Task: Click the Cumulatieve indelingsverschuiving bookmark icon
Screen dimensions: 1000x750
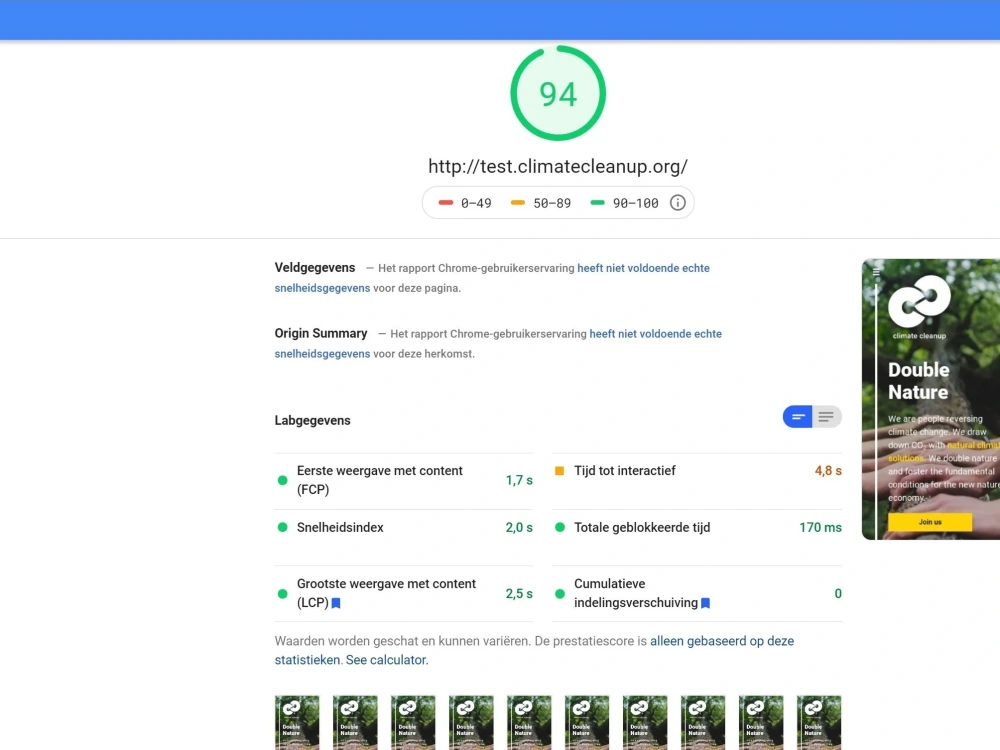Action: (705, 603)
